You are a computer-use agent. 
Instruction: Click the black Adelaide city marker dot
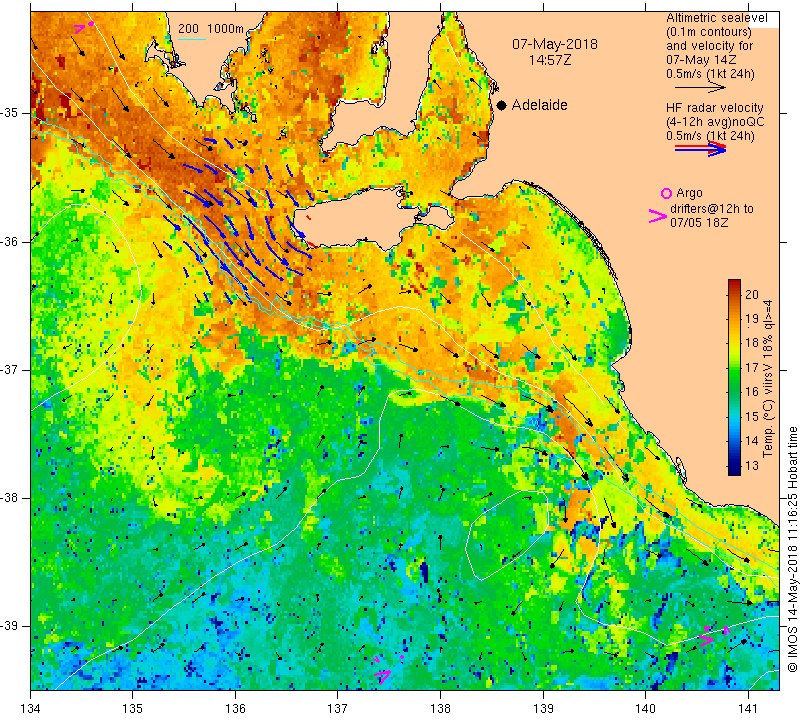(x=502, y=106)
